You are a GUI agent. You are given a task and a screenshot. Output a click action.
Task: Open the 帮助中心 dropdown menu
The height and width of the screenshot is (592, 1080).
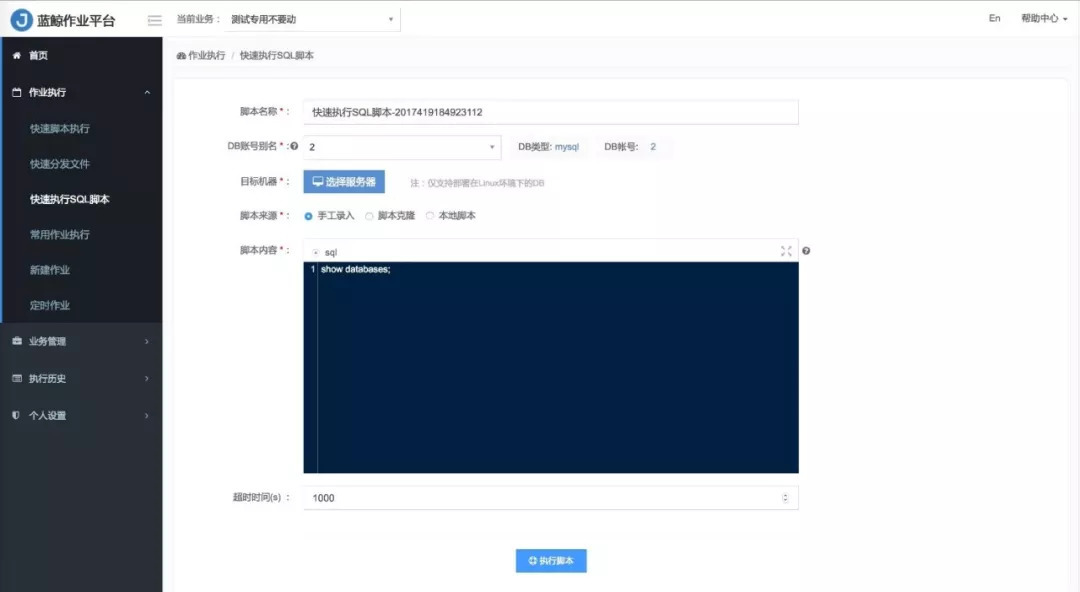click(x=1044, y=19)
